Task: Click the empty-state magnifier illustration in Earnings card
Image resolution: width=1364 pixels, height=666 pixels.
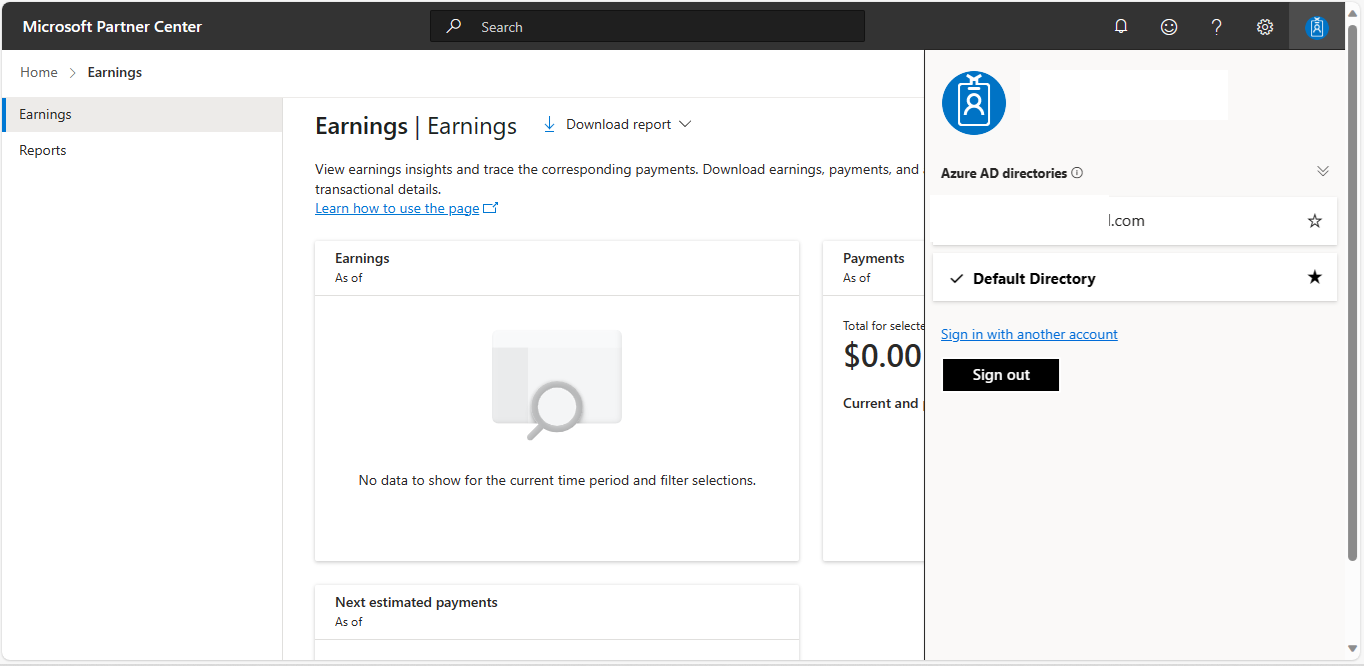Action: (x=557, y=385)
